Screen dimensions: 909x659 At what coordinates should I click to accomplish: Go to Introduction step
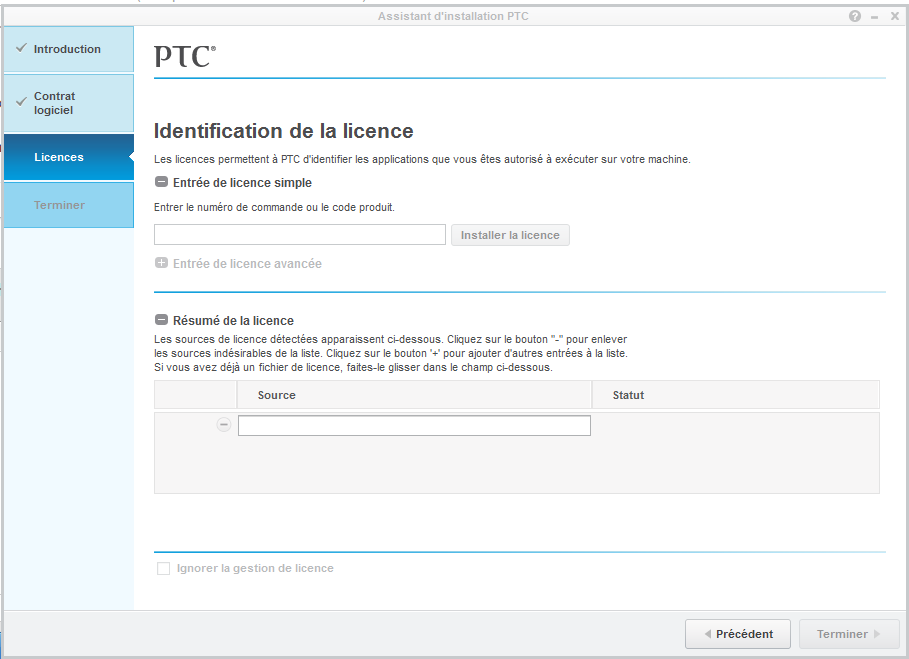[68, 49]
